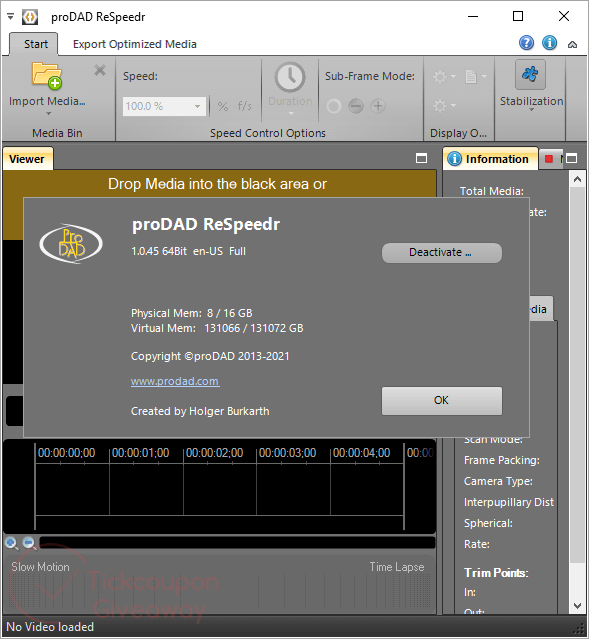Click the 'Total Media:' label
589x639 pixels.
(492, 191)
